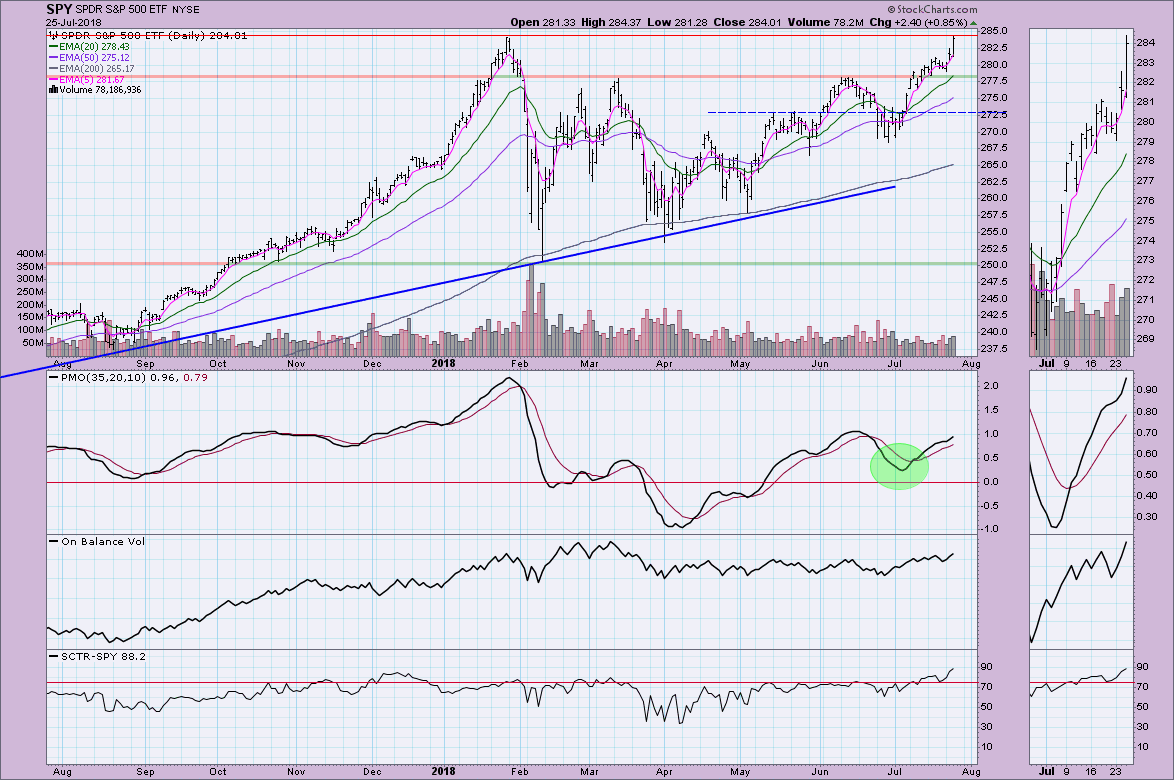Click the 400M volume axis label
This screenshot has height=780, width=1174.
coord(30,254)
